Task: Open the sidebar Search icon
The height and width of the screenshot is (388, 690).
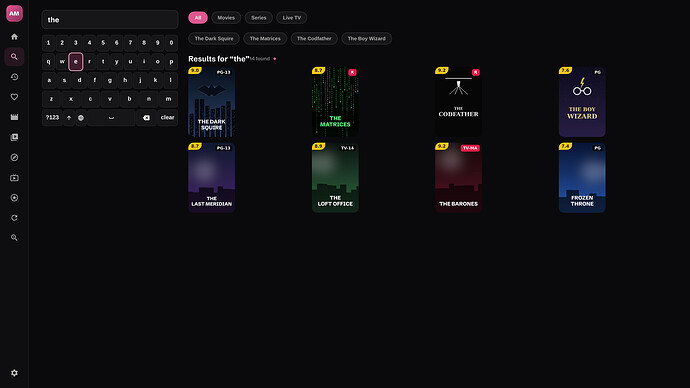Action: click(14, 57)
